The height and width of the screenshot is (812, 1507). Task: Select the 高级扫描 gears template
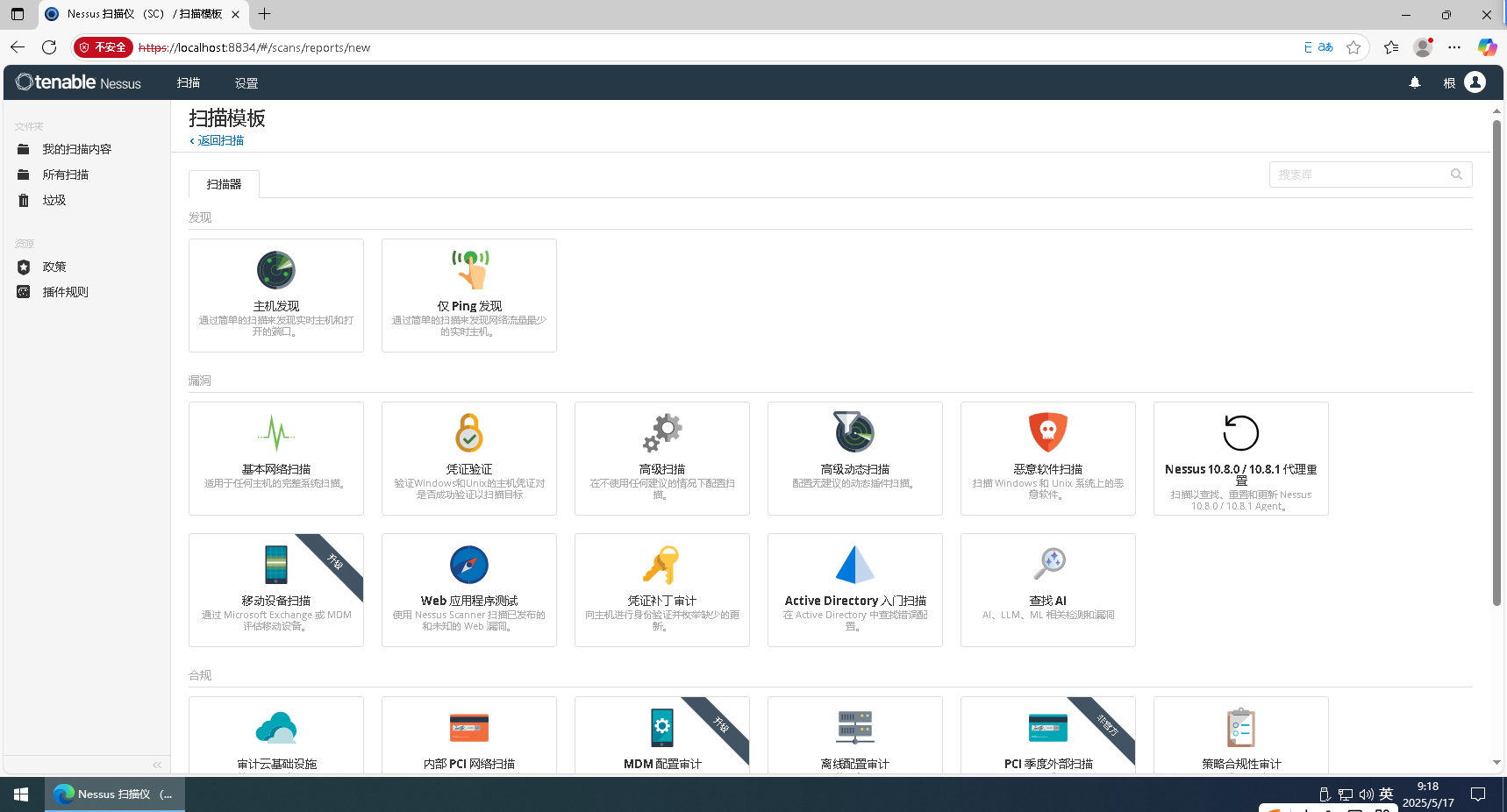tap(661, 433)
